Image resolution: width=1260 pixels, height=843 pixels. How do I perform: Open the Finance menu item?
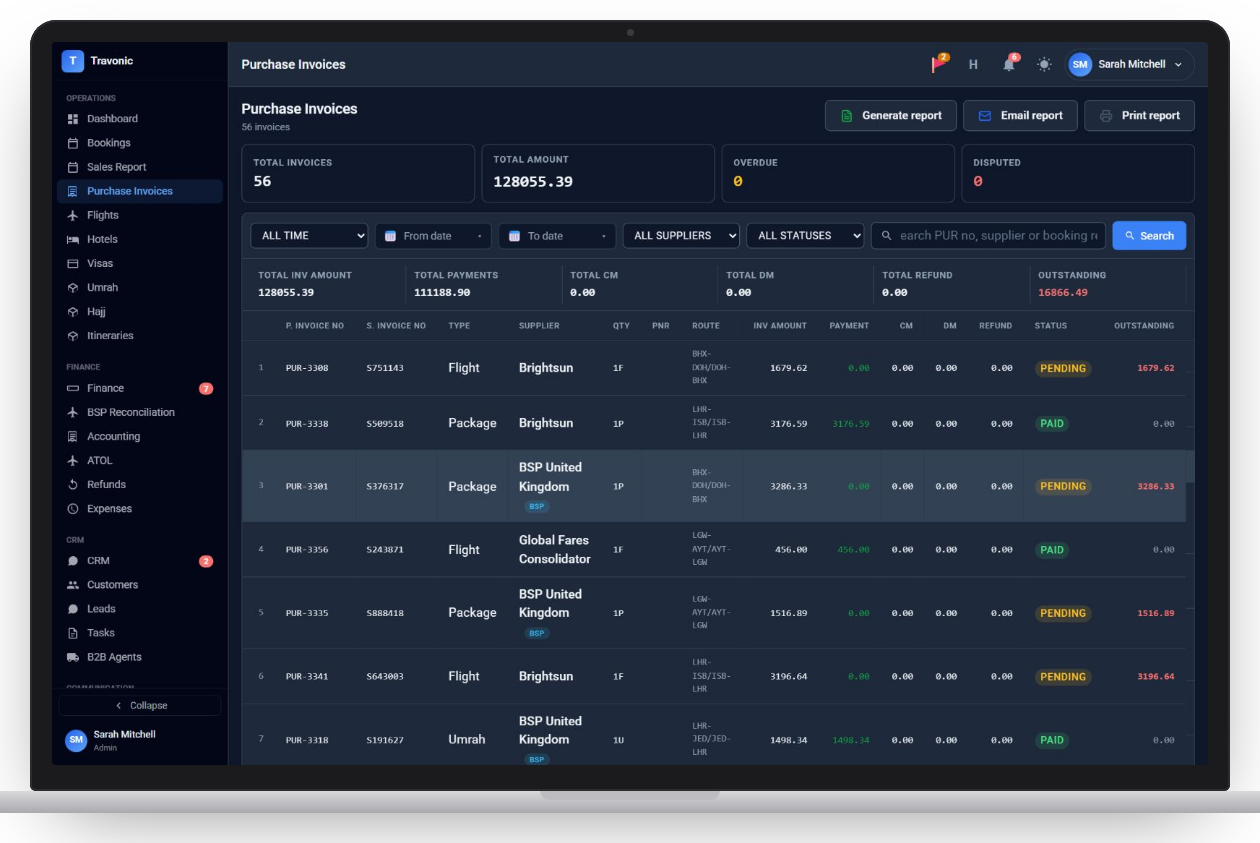(140, 388)
